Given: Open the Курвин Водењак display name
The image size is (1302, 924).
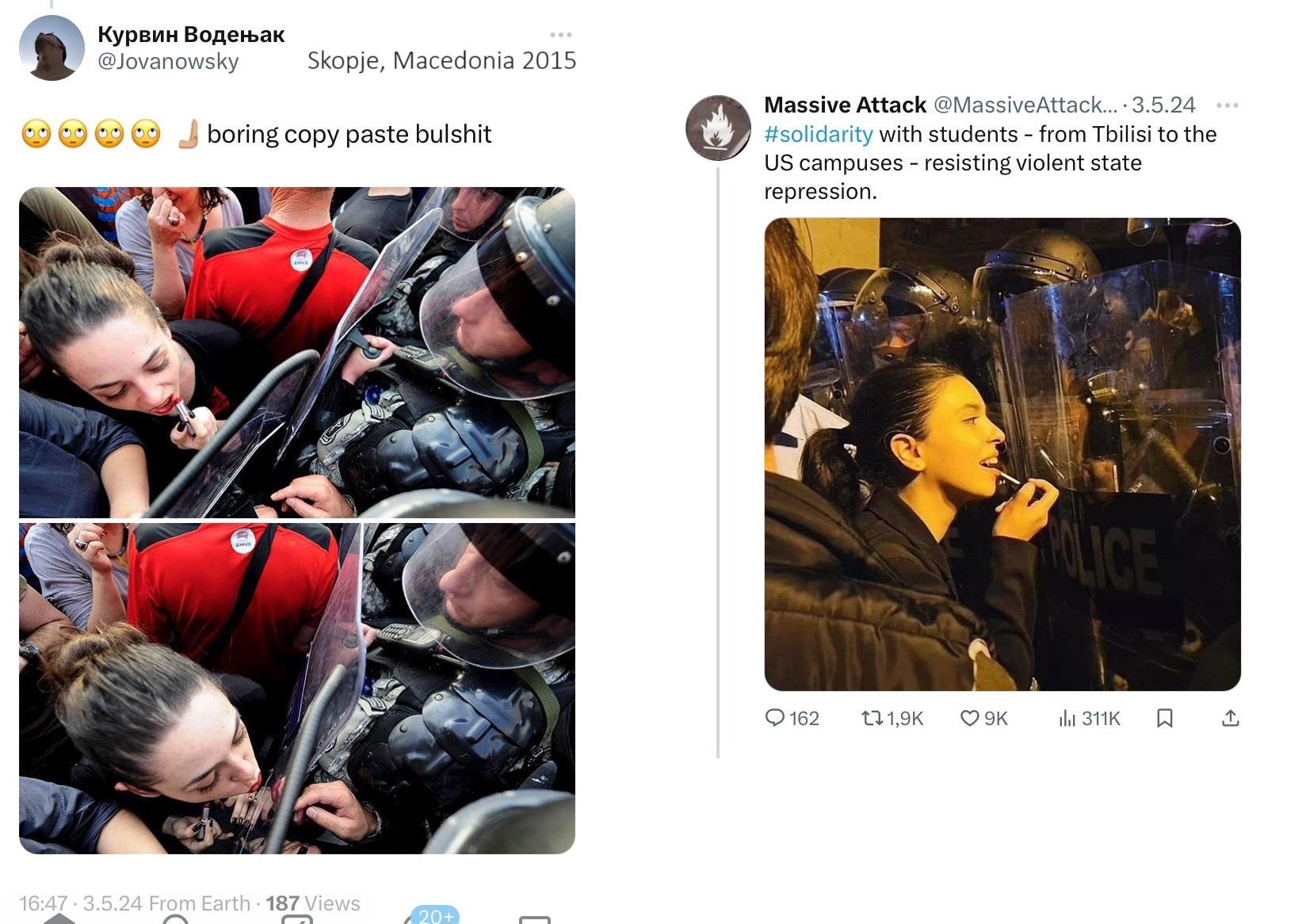Looking at the screenshot, I should click(x=191, y=34).
